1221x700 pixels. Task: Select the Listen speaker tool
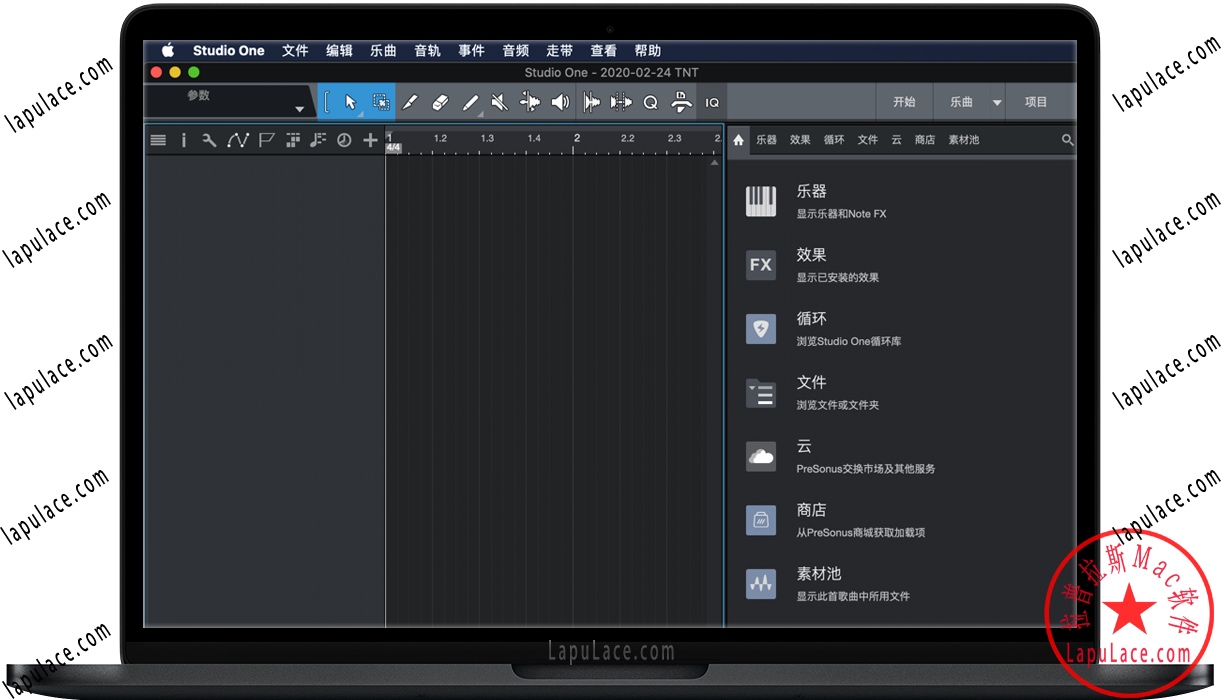coord(560,102)
